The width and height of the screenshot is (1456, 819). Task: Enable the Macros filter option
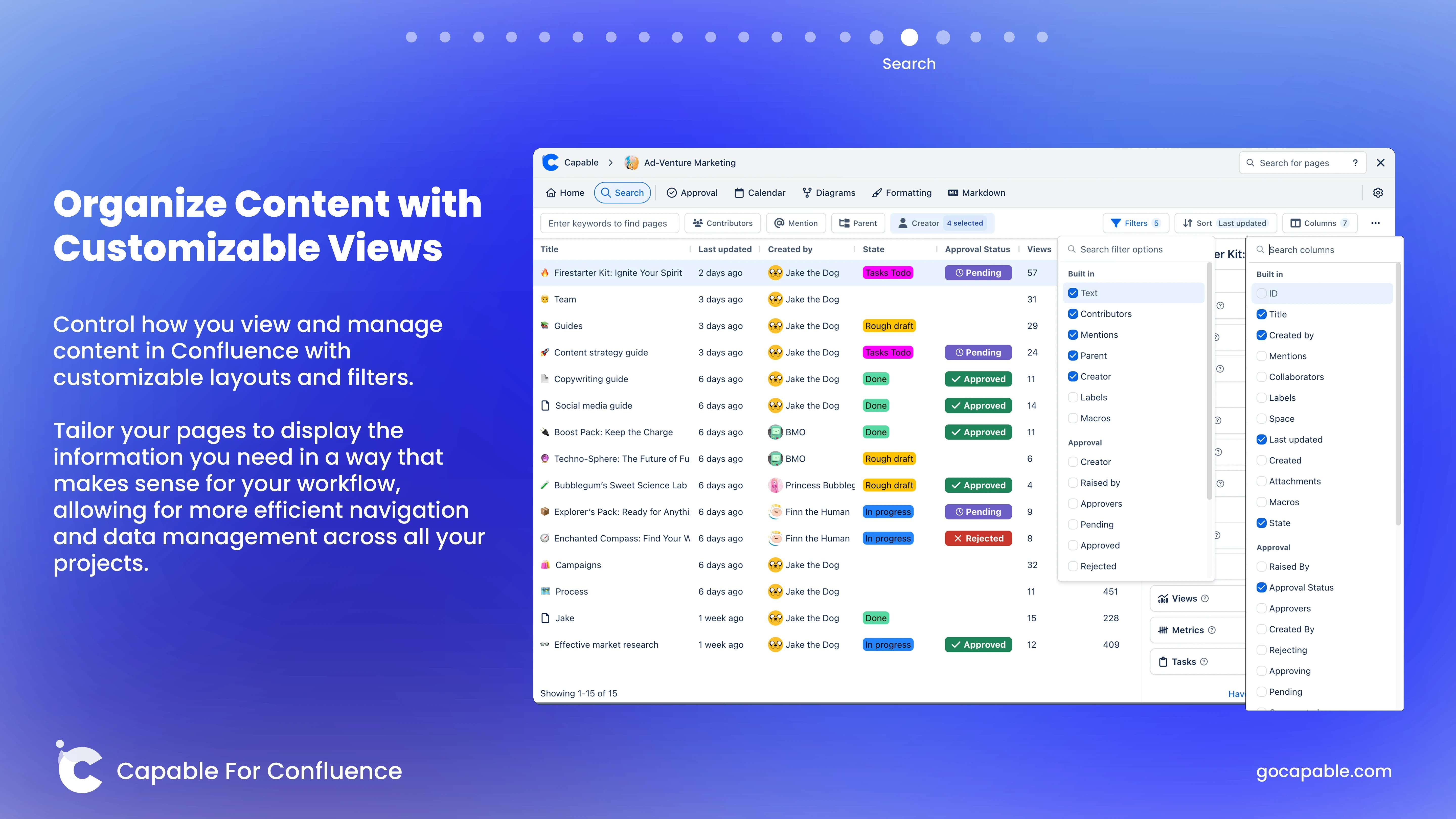coord(1073,418)
